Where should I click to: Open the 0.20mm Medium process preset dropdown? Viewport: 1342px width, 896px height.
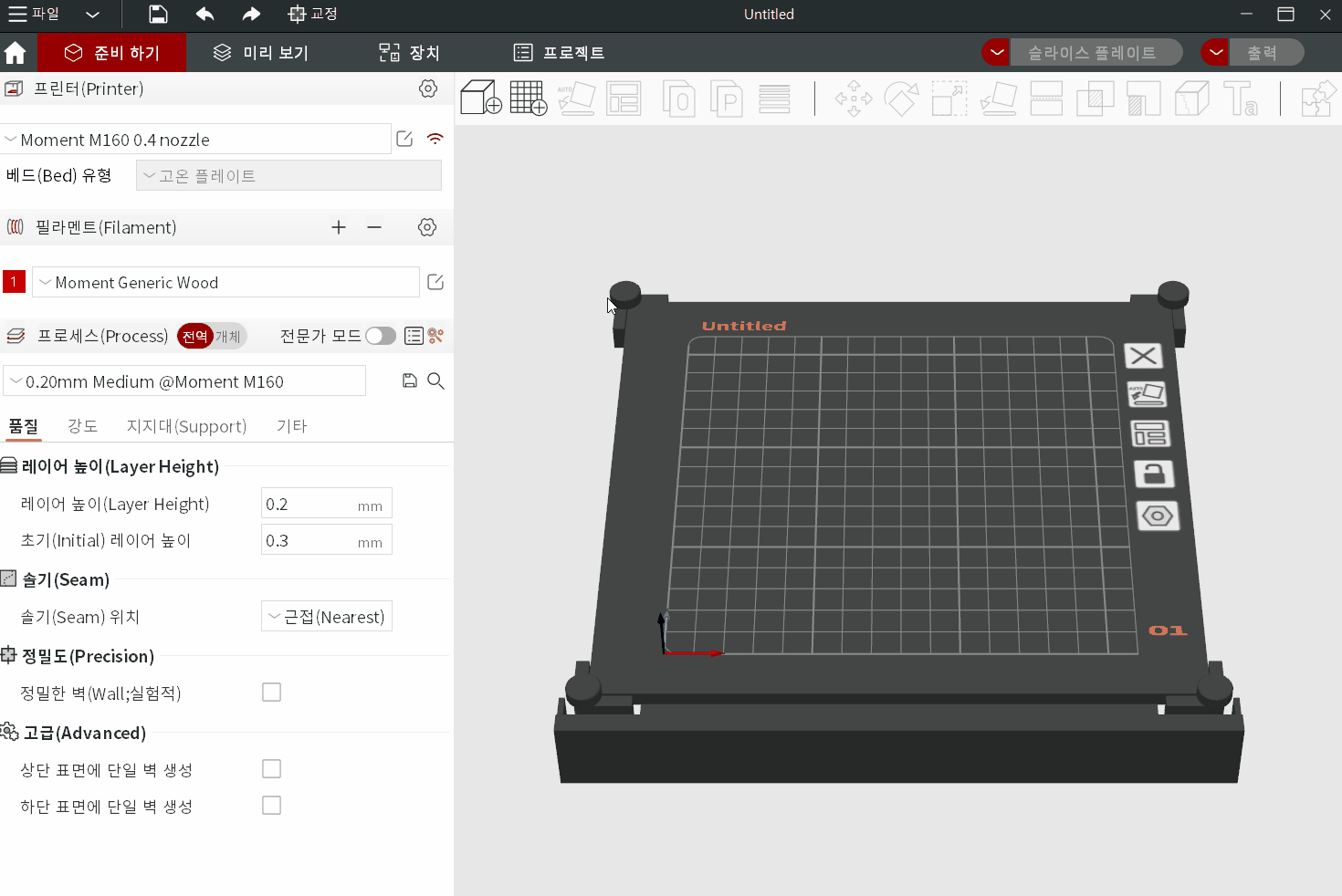(184, 381)
